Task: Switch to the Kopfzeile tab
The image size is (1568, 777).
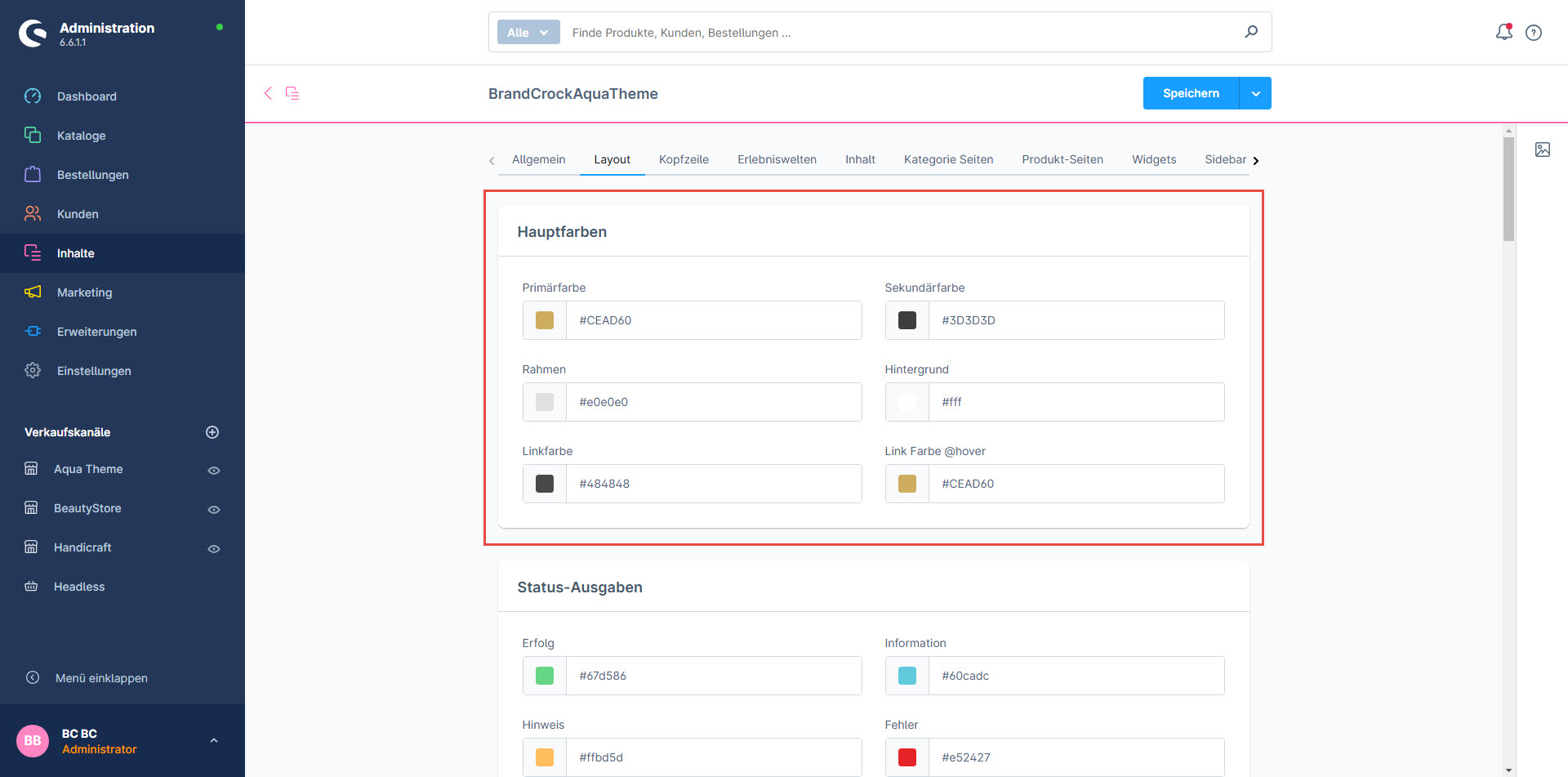Action: [684, 159]
